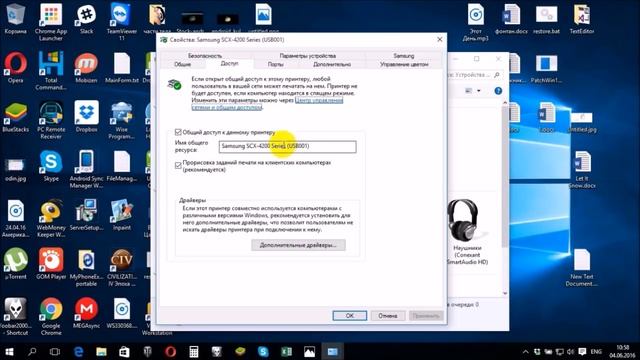Open New Text Document desktop file
Image resolution: width=640 pixels, height=360 pixels.
[x=582, y=267]
